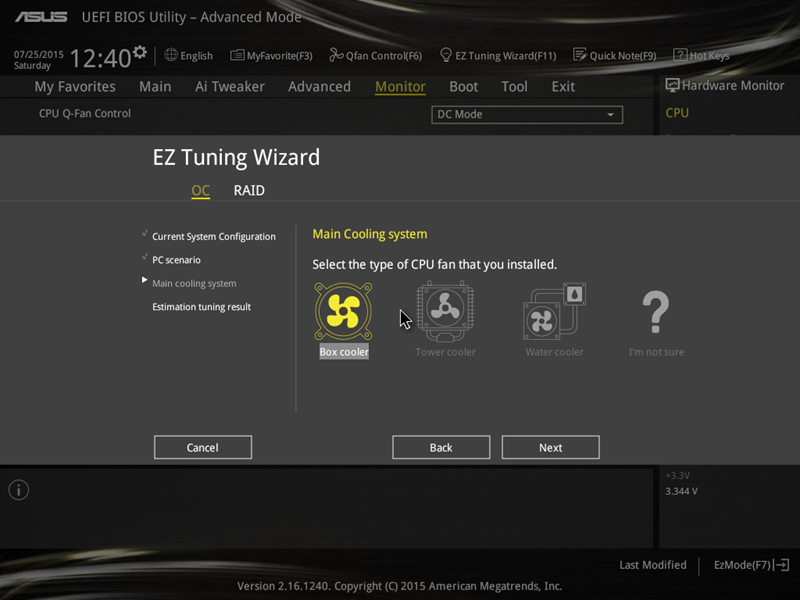Launch EZ Tuning Wizard(F11)
Screen dimensions: 800x600
coord(498,56)
